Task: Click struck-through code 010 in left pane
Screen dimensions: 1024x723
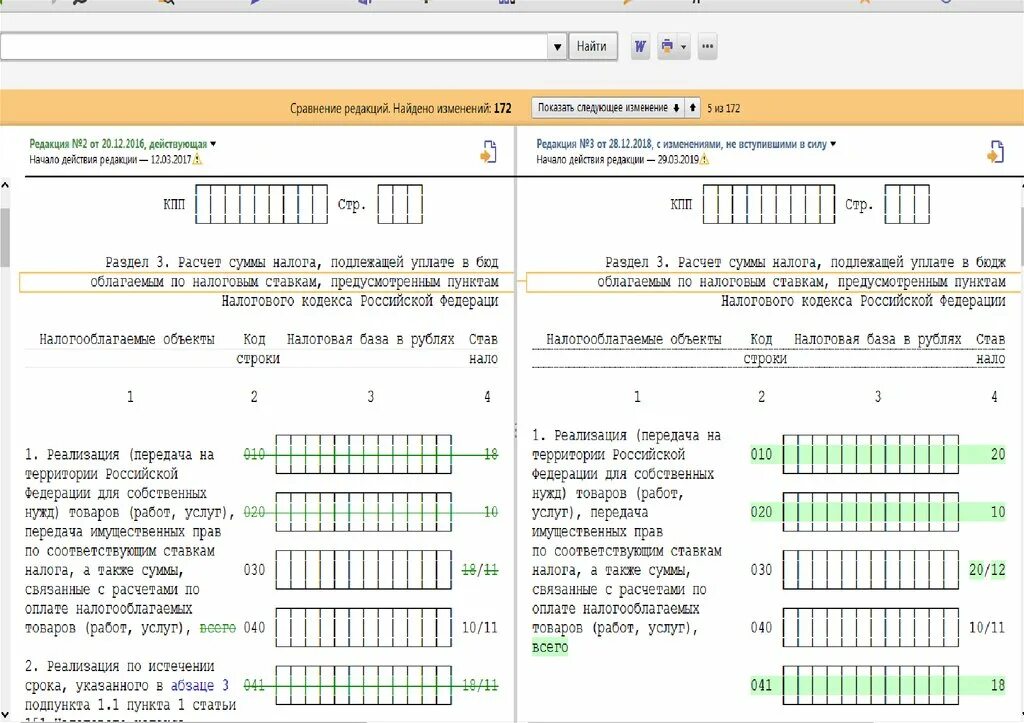Action: tap(254, 454)
